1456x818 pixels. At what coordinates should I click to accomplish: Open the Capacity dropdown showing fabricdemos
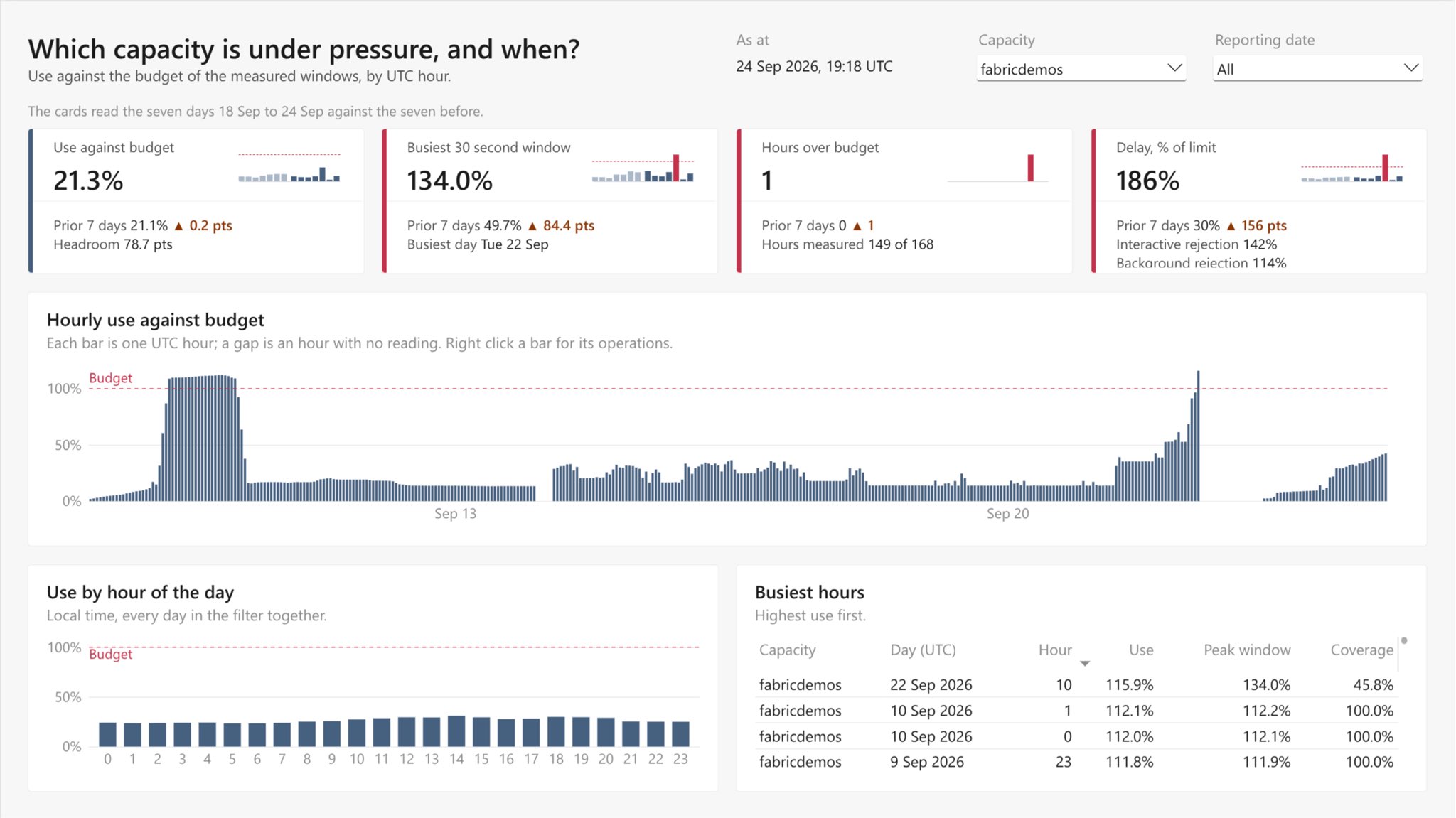pyautogui.click(x=1081, y=69)
